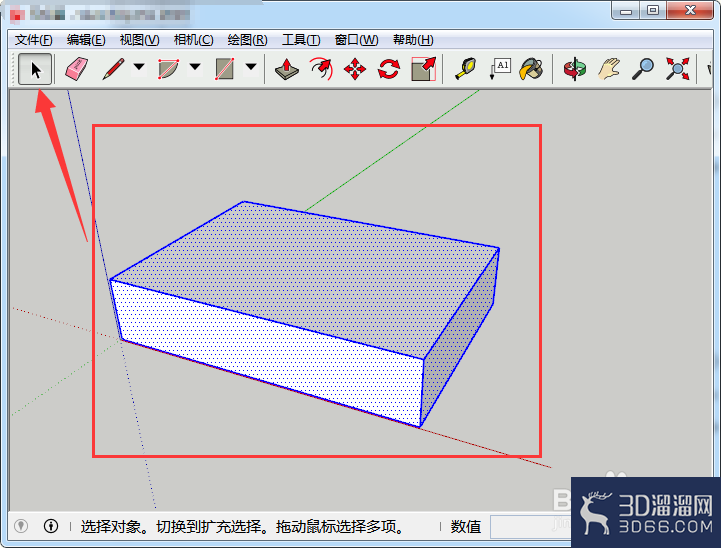Open the 编辑(E) menu

pyautogui.click(x=86, y=40)
